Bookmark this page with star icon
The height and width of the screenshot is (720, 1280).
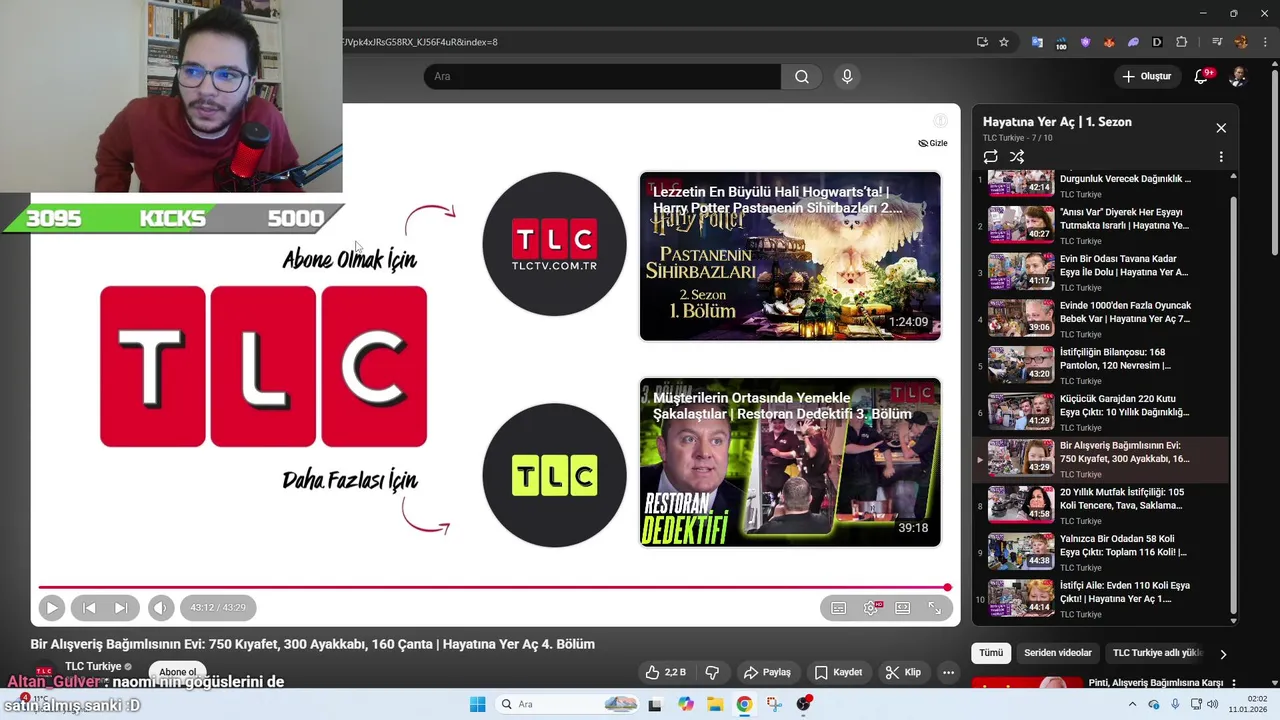[1004, 42]
